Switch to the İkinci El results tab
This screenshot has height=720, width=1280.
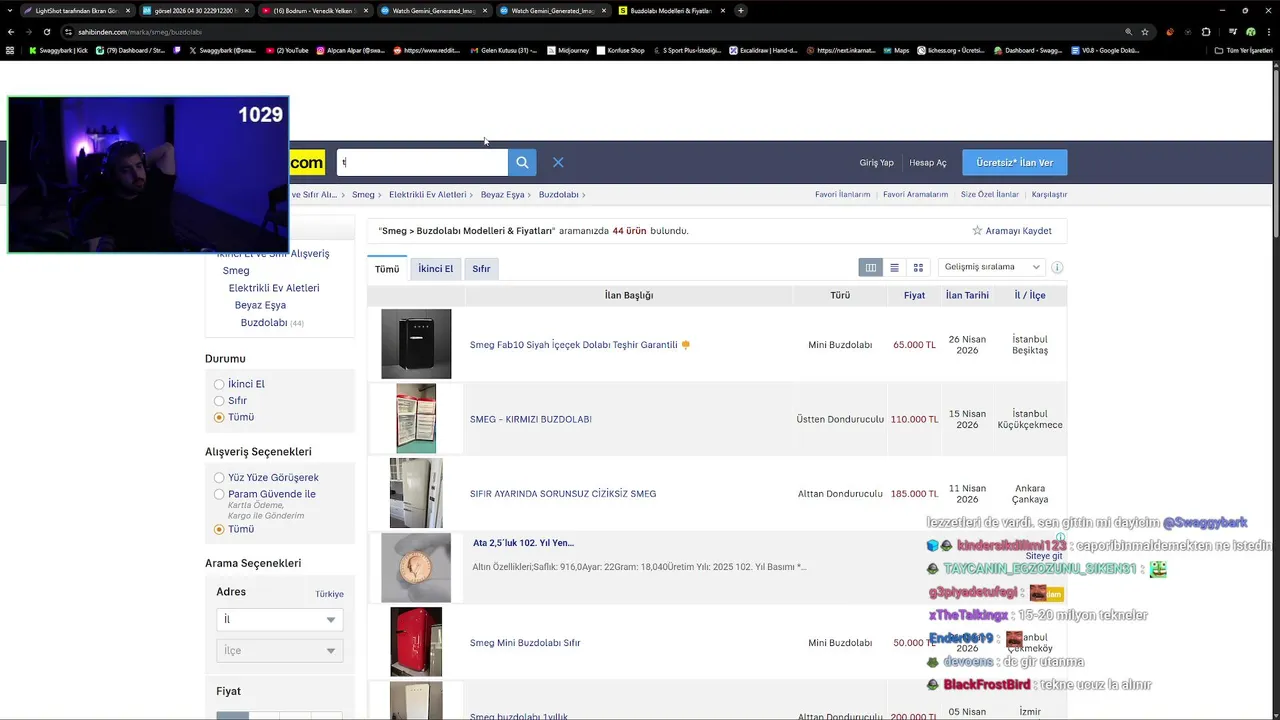pos(435,269)
